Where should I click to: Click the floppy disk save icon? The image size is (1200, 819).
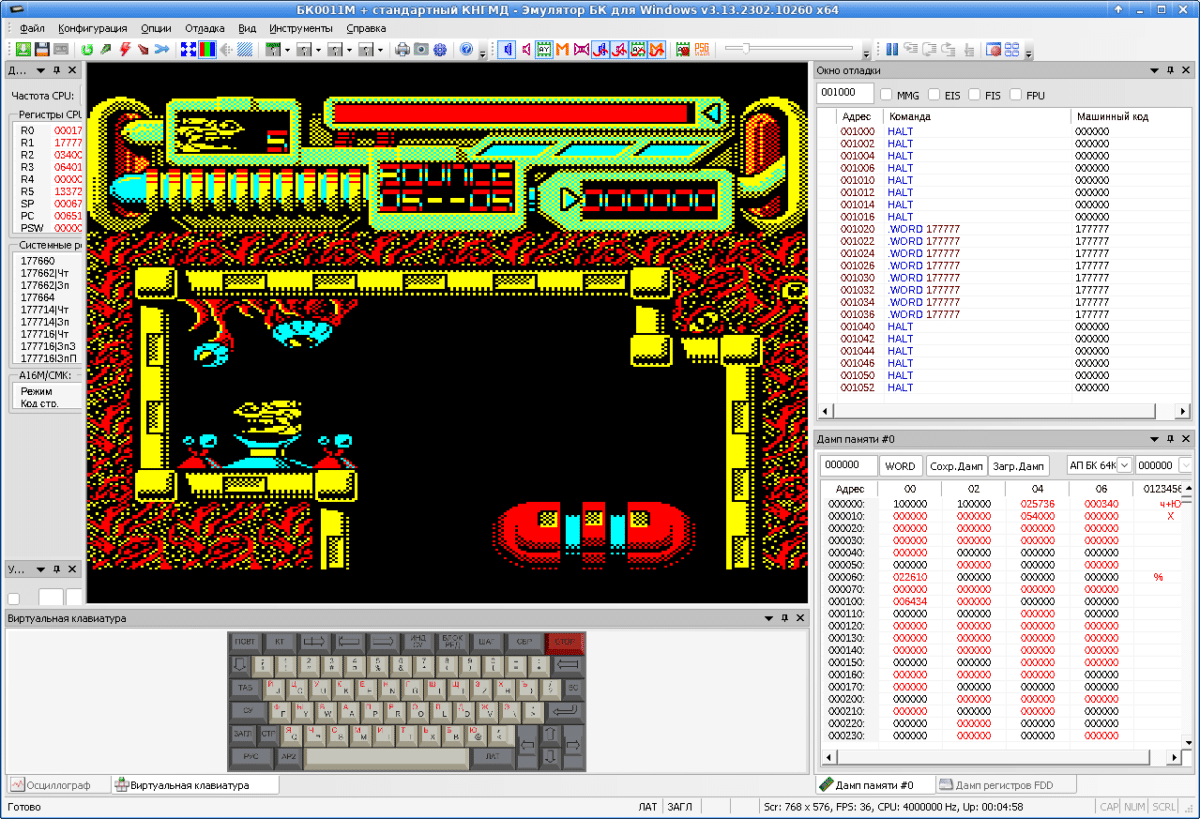(42, 49)
